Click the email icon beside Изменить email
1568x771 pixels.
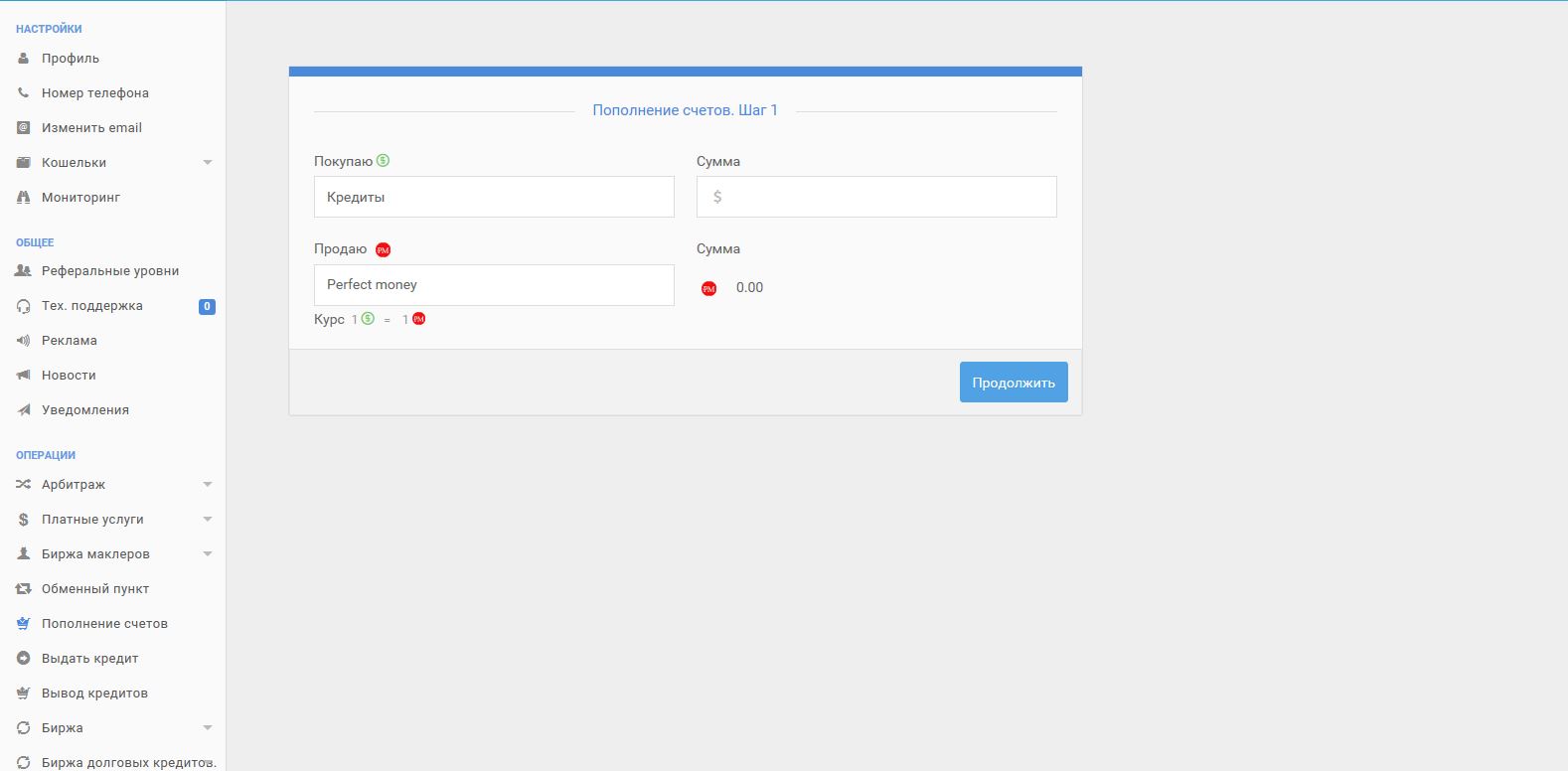(x=24, y=128)
